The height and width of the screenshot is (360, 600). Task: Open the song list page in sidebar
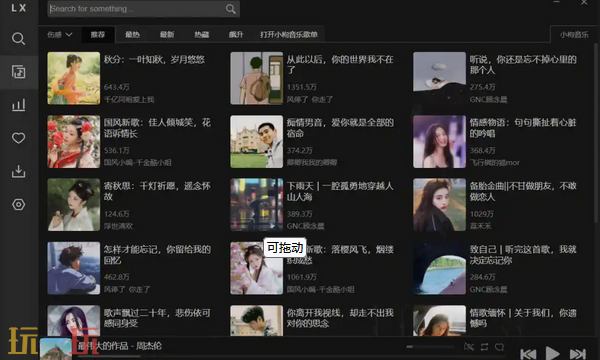pos(18,72)
